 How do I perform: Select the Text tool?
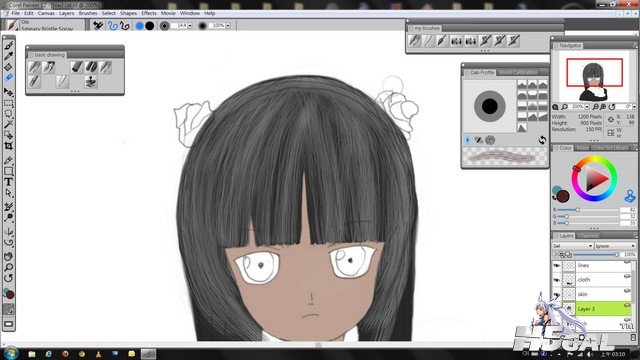[9, 182]
